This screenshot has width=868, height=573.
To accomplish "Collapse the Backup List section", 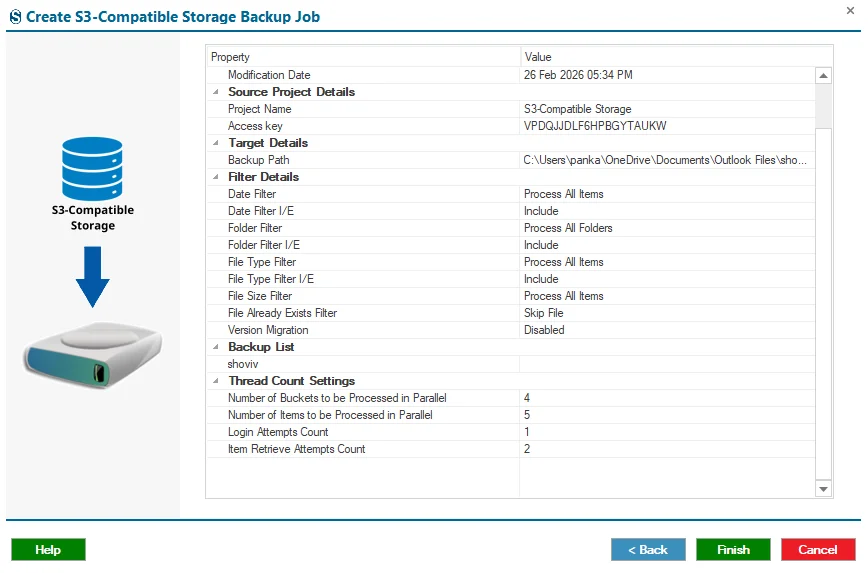I will [216, 347].
